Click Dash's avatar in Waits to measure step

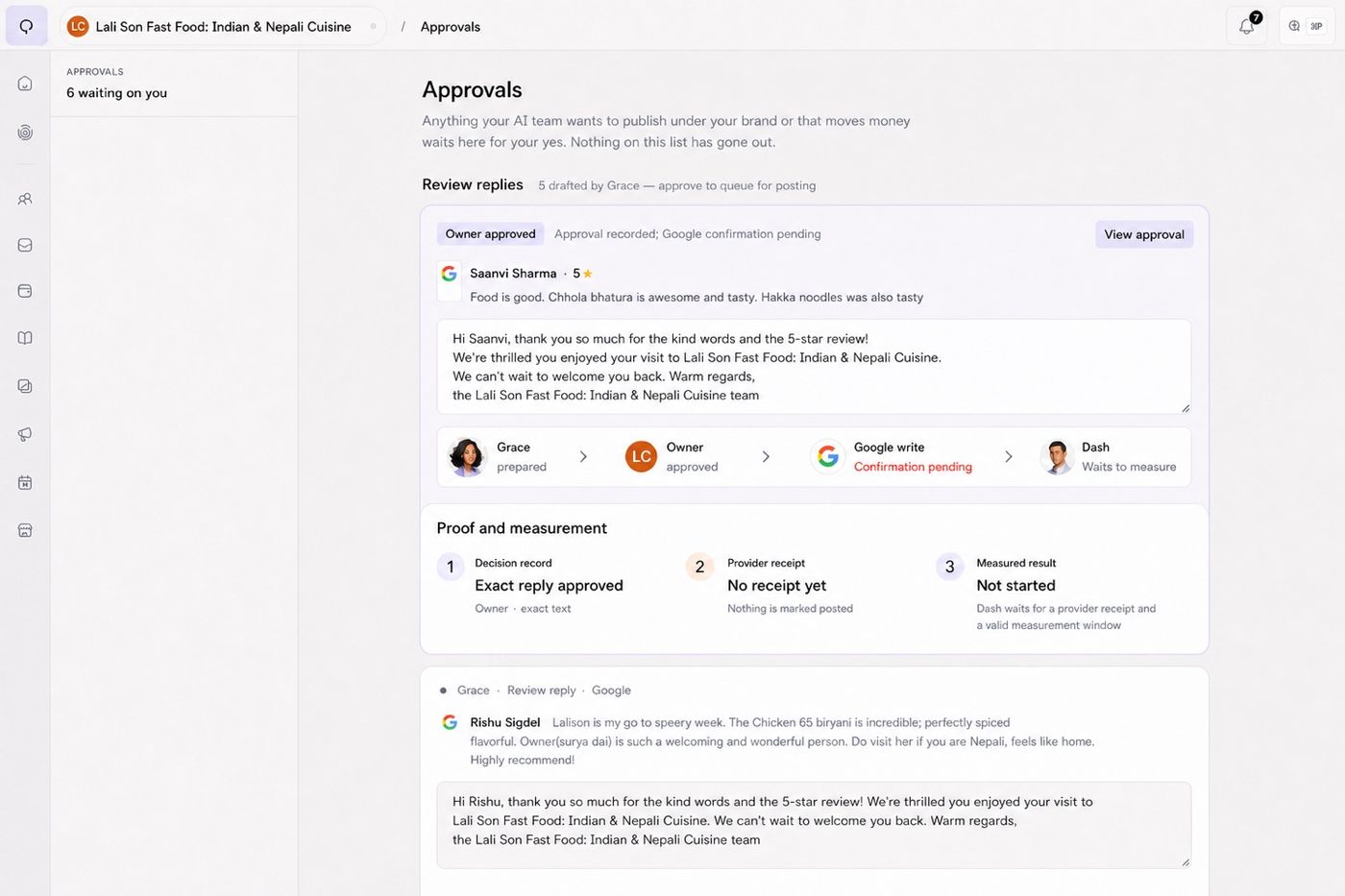[x=1057, y=457]
